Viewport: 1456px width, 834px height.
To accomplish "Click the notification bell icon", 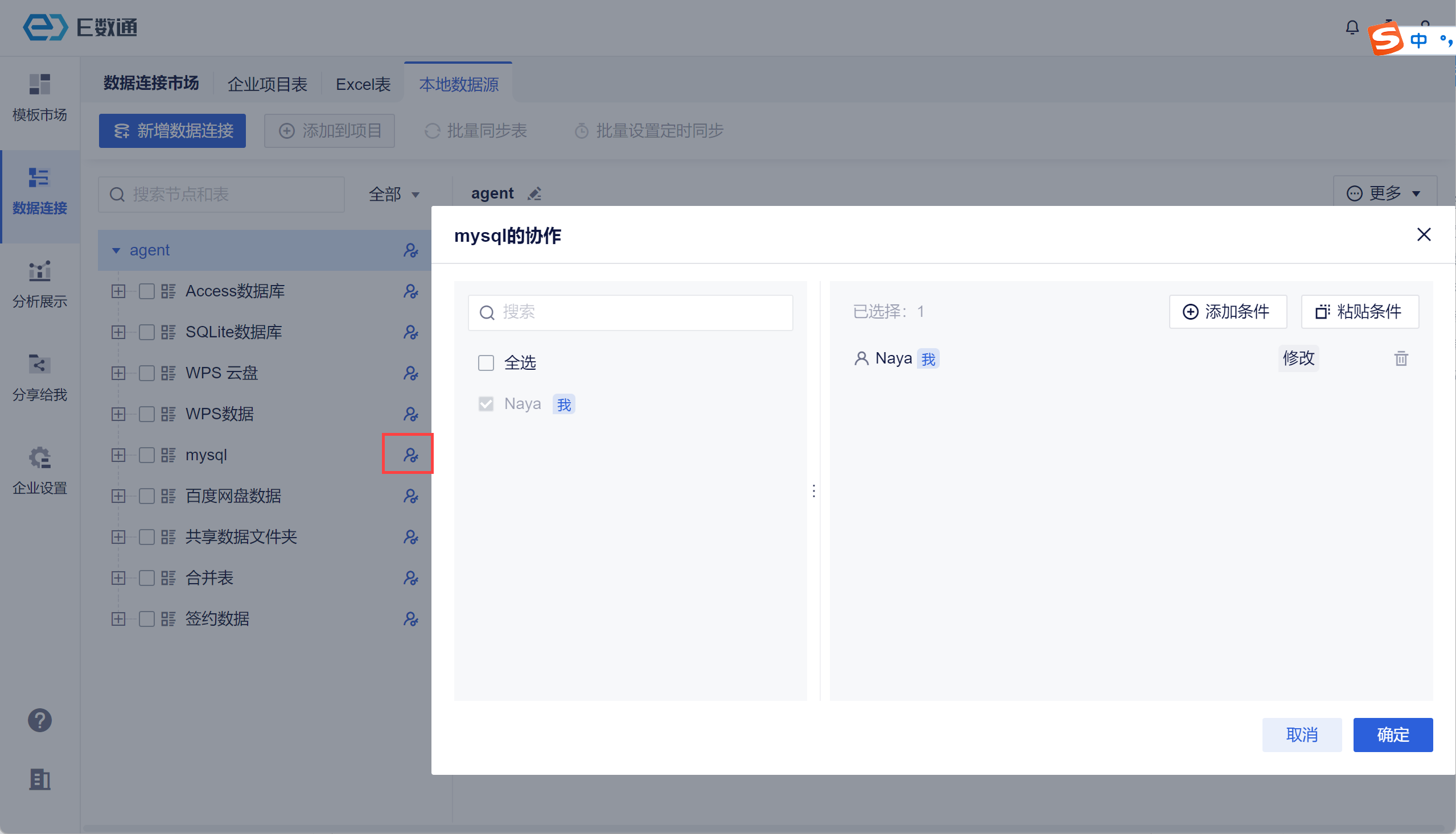I will pos(1352,27).
